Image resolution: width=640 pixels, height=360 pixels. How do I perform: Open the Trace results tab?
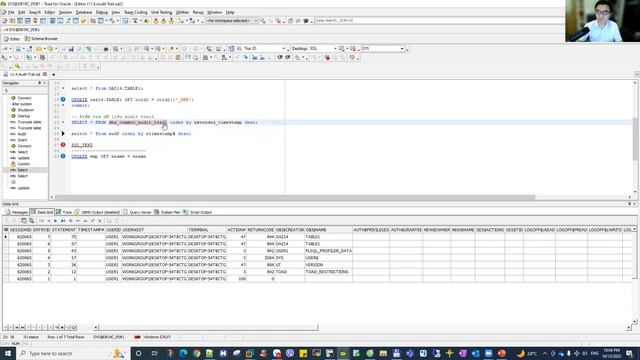click(x=64, y=212)
